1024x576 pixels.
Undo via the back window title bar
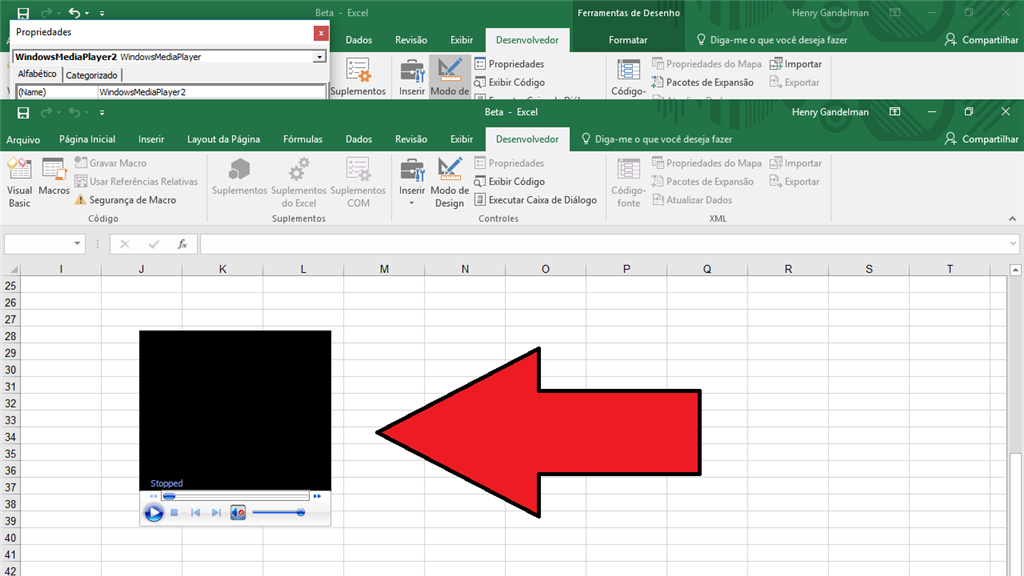click(x=74, y=13)
